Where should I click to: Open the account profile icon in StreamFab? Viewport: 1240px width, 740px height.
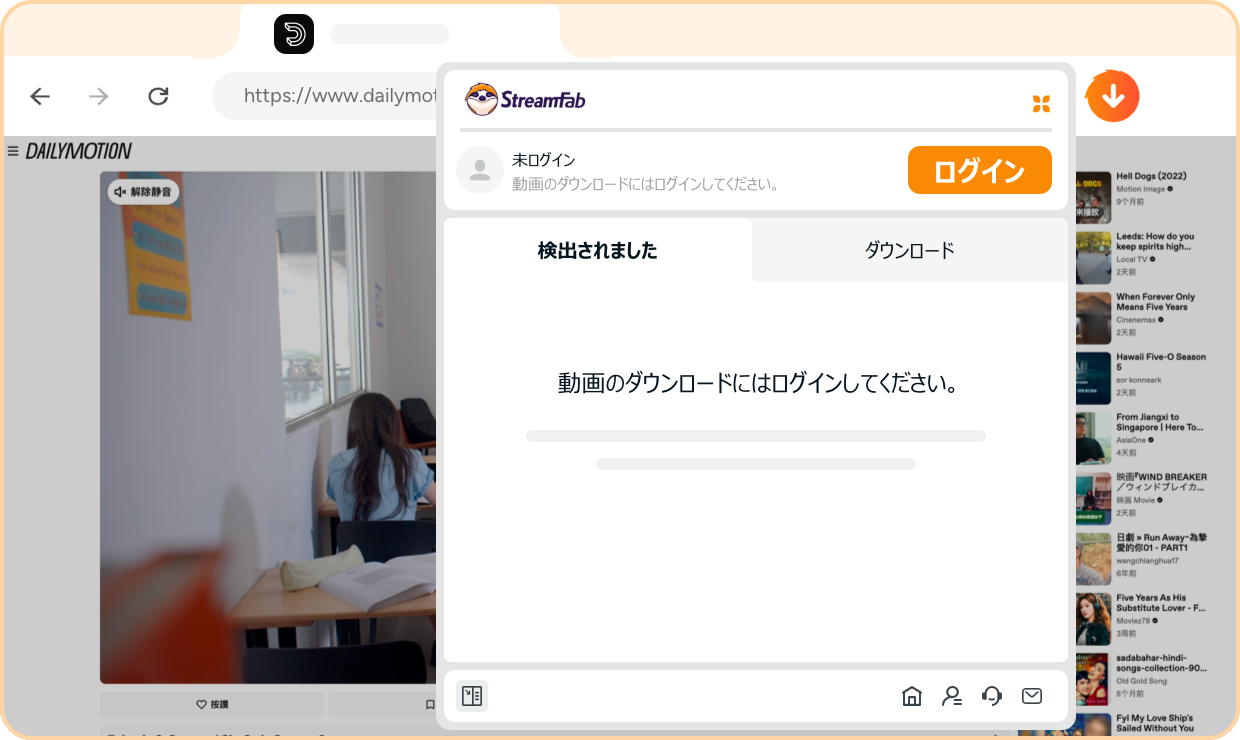point(951,695)
